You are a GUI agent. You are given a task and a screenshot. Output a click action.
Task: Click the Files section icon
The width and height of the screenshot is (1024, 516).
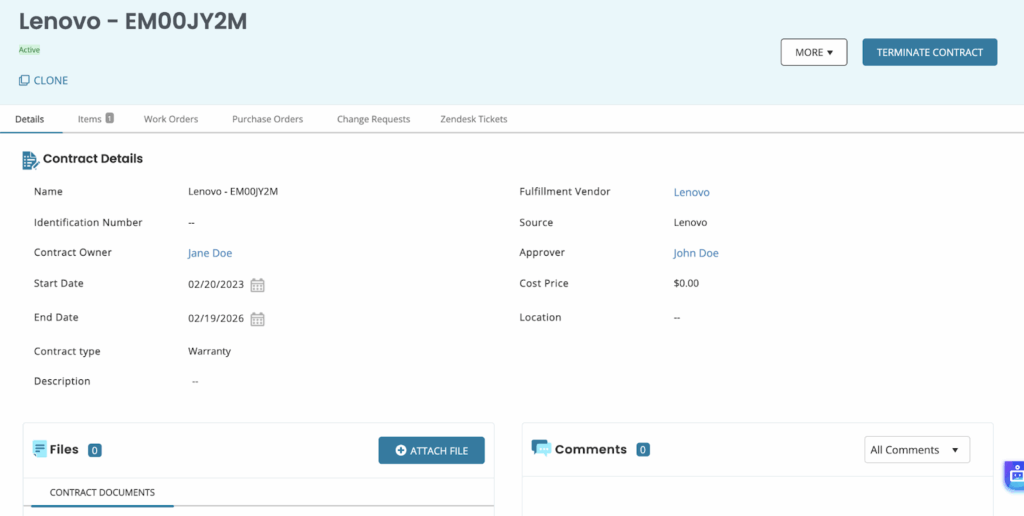click(x=39, y=449)
